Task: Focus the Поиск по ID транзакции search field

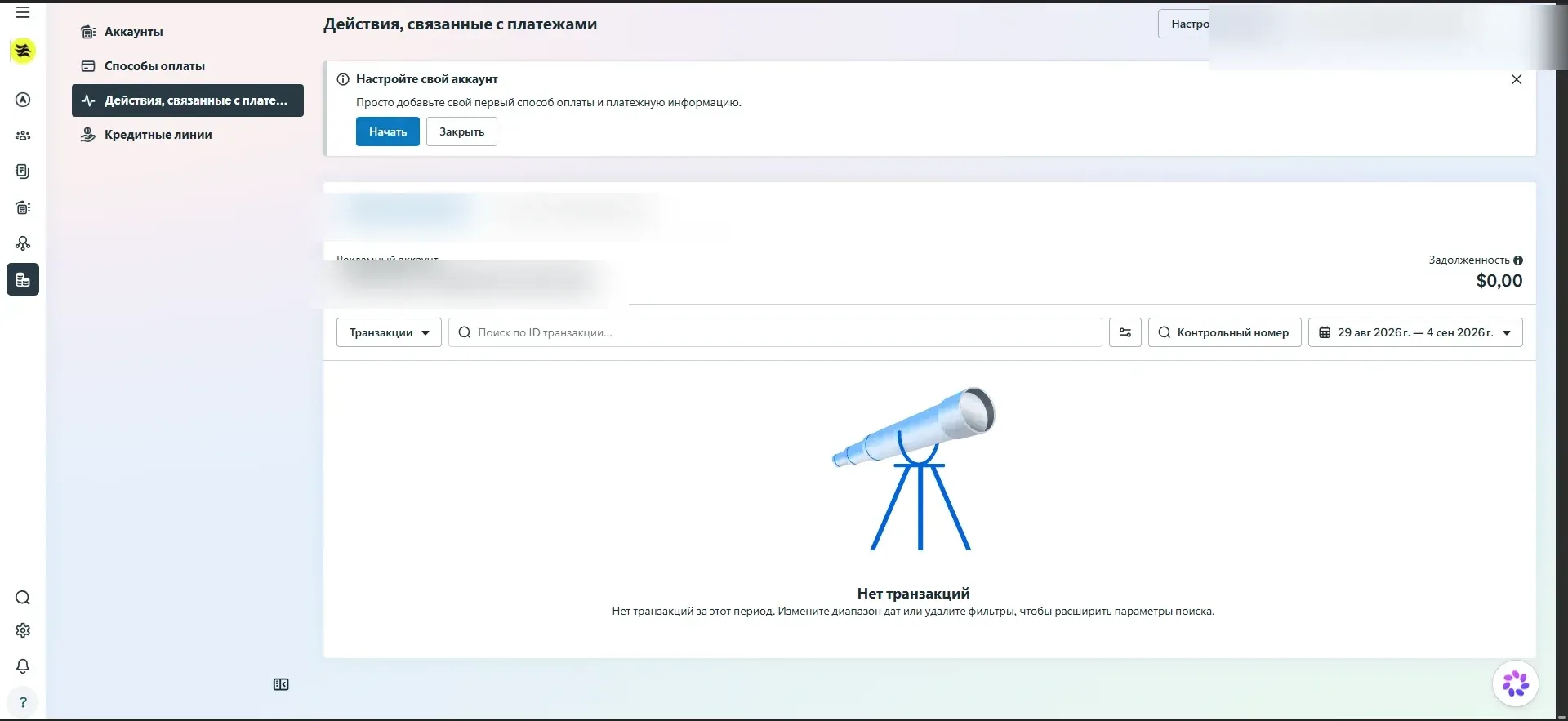Action: pyautogui.click(x=775, y=332)
